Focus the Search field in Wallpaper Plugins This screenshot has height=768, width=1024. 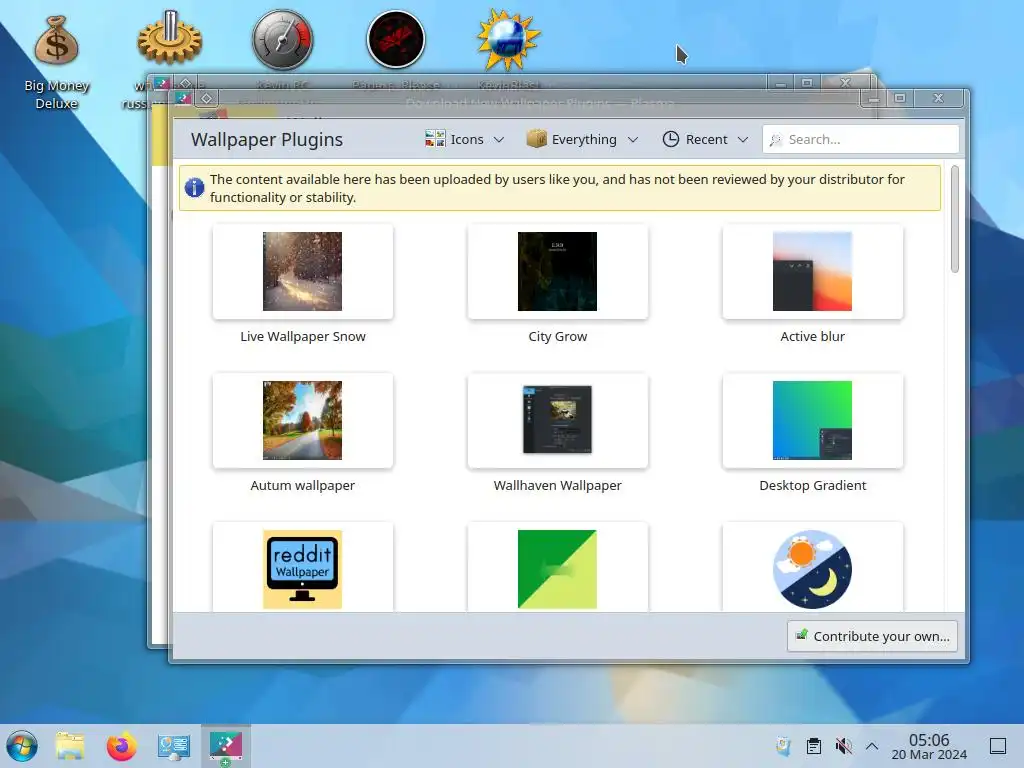[861, 139]
